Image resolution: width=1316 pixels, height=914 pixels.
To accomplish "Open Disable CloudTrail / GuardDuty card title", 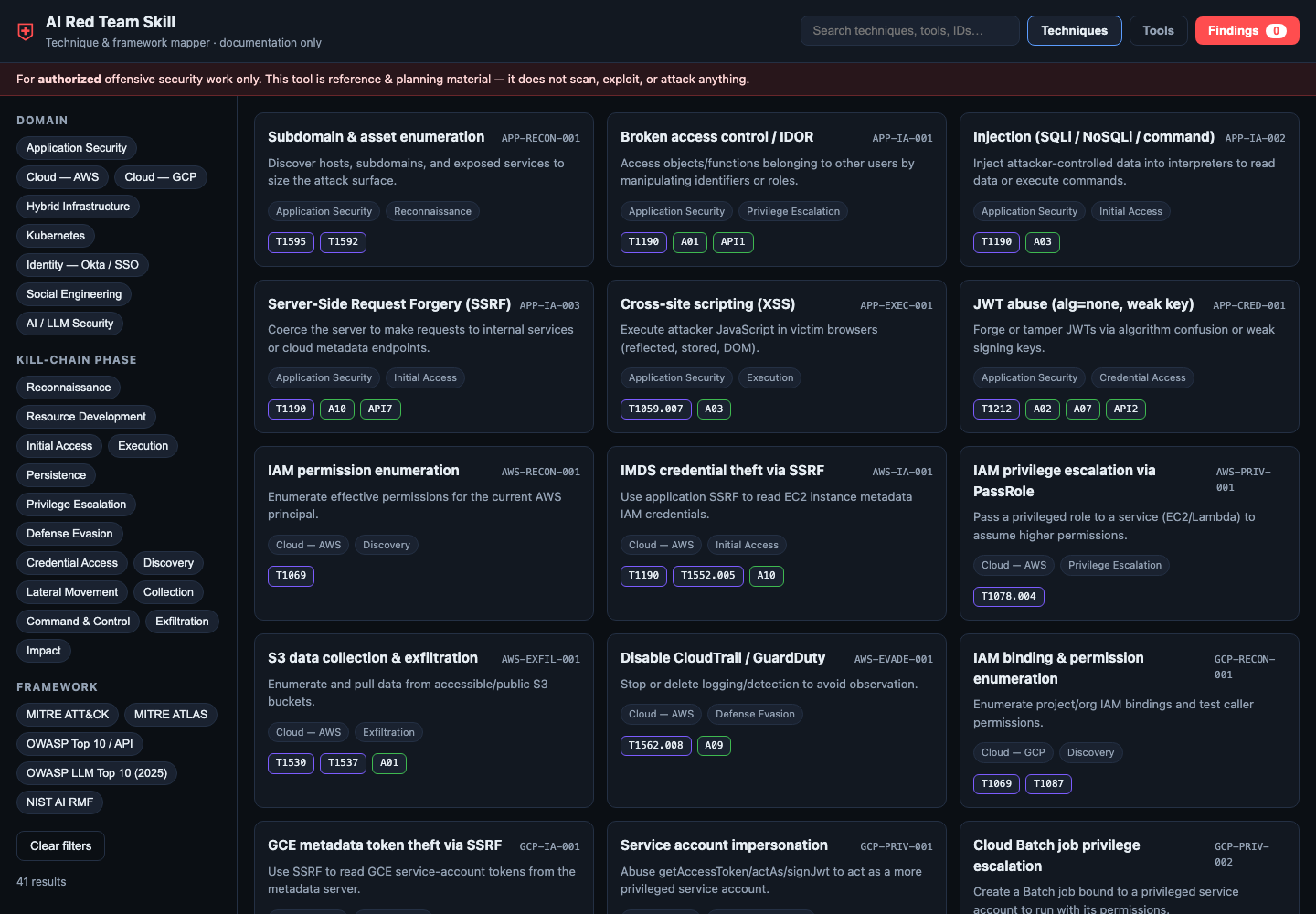I will (x=723, y=658).
